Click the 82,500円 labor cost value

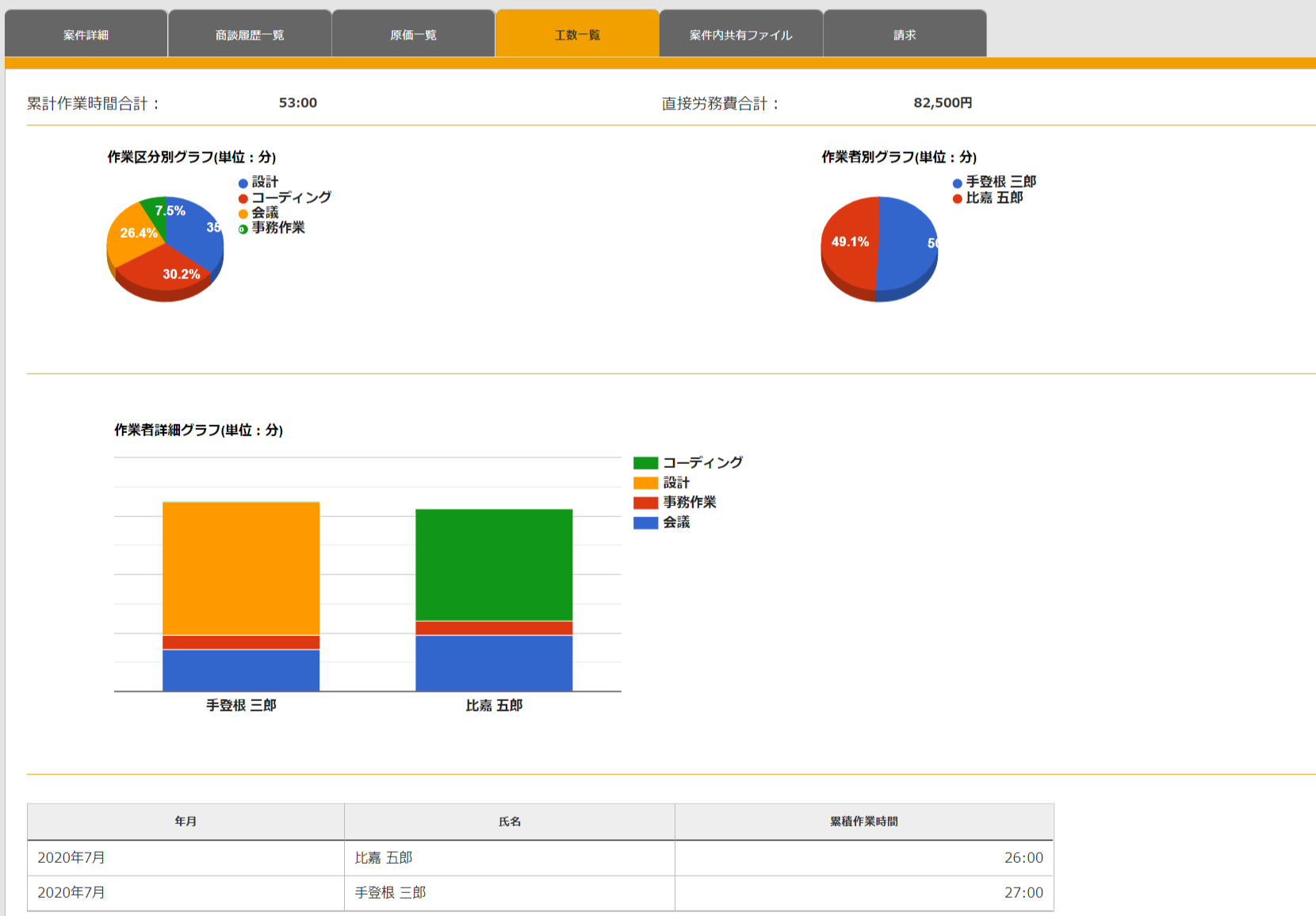coord(943,103)
